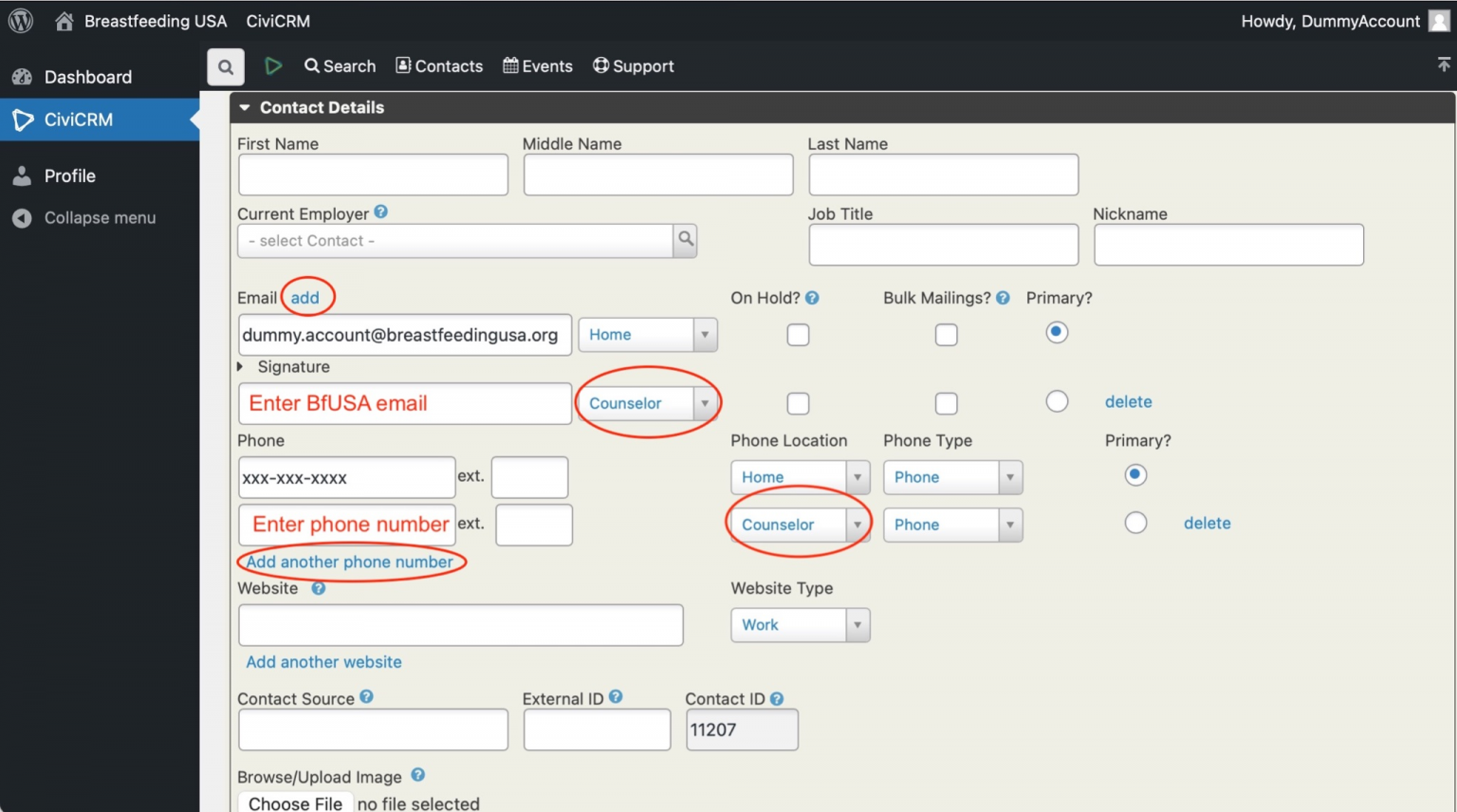Screen dimensions: 1457x812
Task: Select CiviCRM in the left sidebar
Action: point(100,120)
